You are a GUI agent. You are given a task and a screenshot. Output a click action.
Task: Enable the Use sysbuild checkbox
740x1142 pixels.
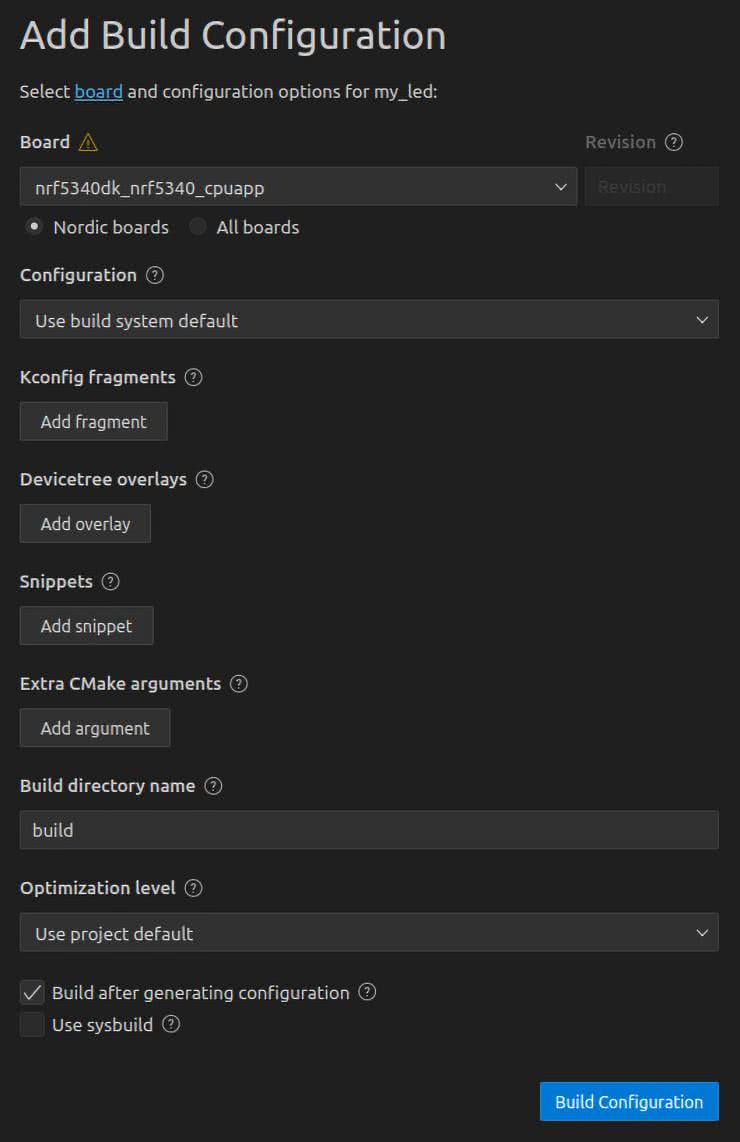[x=33, y=1025]
